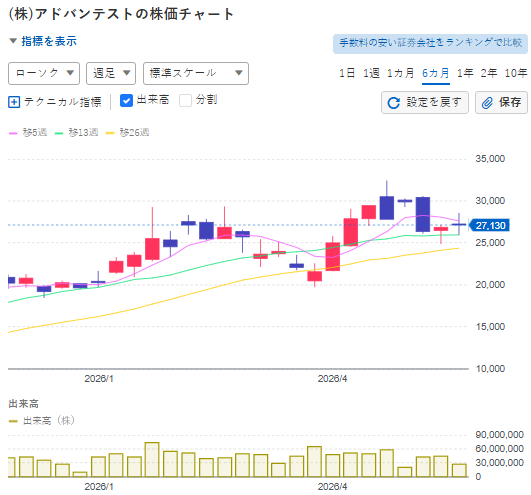531x495 pixels.
Task: Click the reload icon on 設定を戻す
Action: coord(394,103)
